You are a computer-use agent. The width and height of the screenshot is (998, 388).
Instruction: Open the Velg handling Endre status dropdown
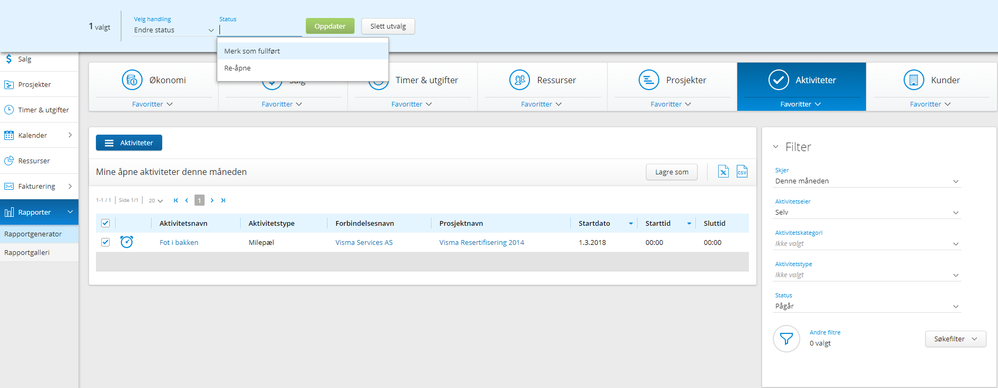(174, 30)
